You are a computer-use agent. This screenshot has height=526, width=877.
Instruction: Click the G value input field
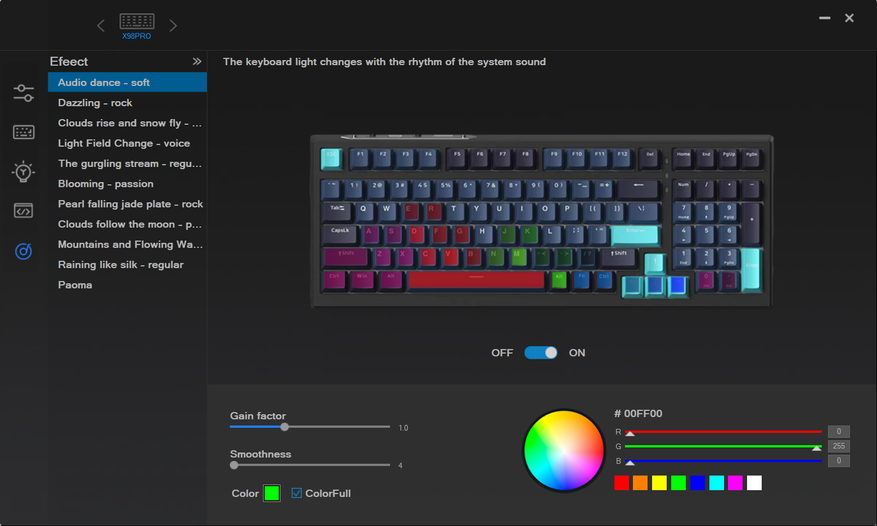pyautogui.click(x=838, y=446)
